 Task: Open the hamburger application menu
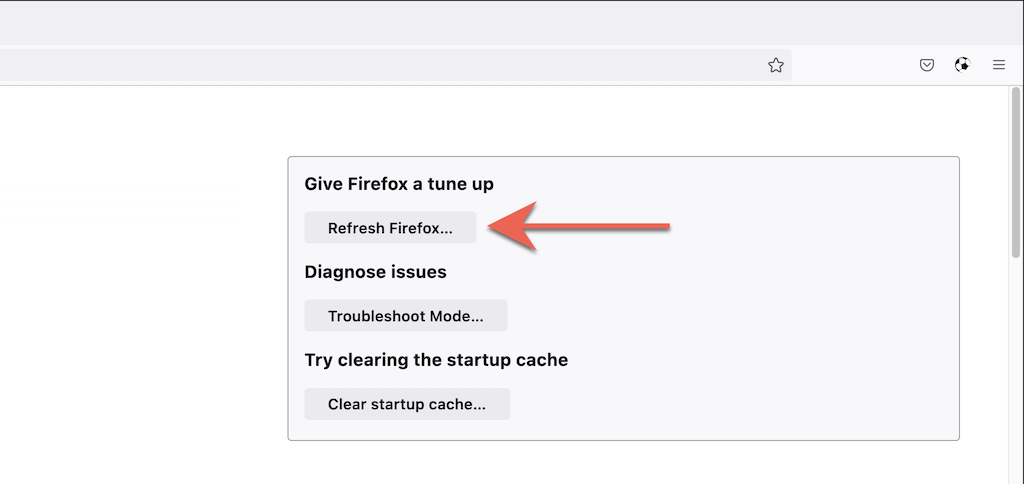click(x=998, y=65)
